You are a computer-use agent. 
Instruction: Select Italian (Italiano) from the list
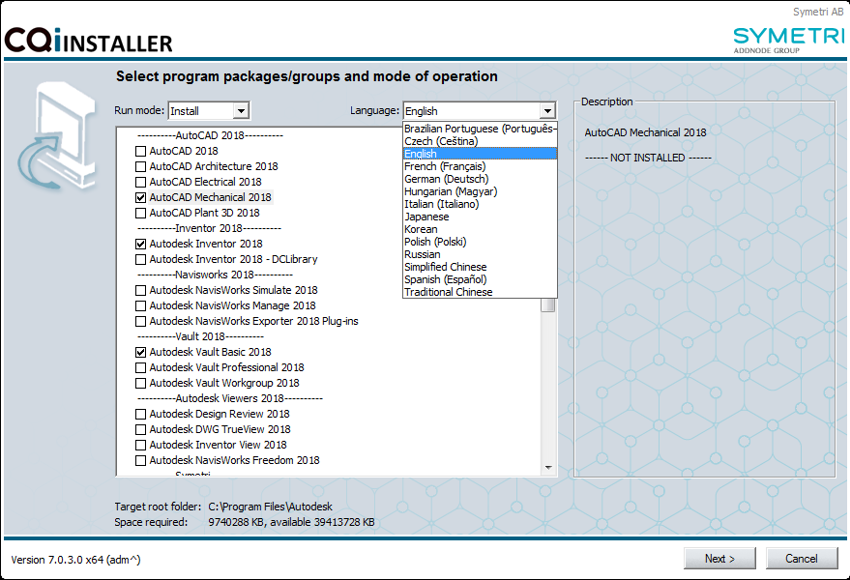click(x=480, y=204)
